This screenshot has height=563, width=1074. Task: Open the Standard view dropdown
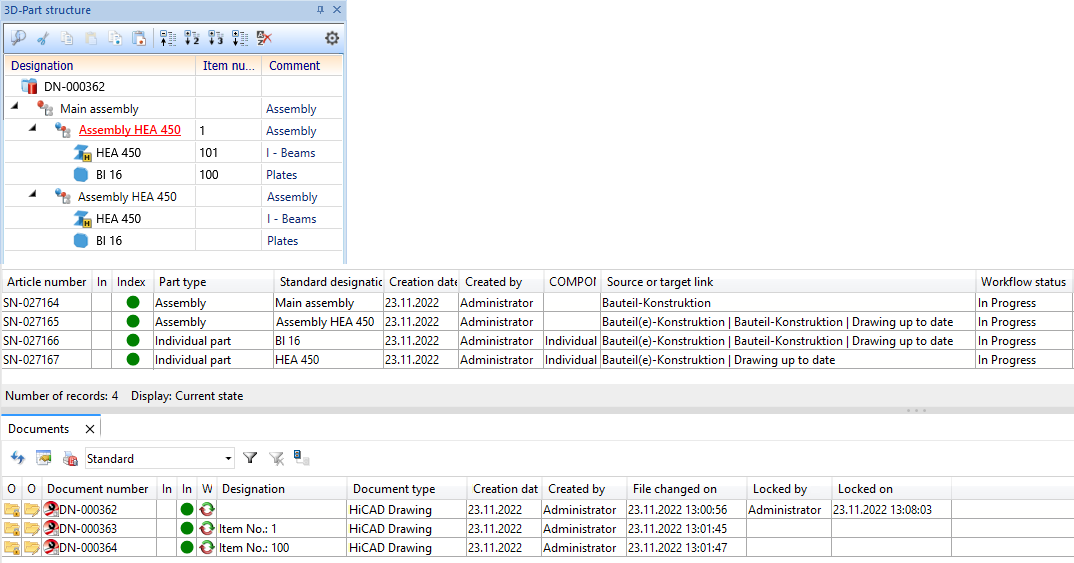point(228,459)
